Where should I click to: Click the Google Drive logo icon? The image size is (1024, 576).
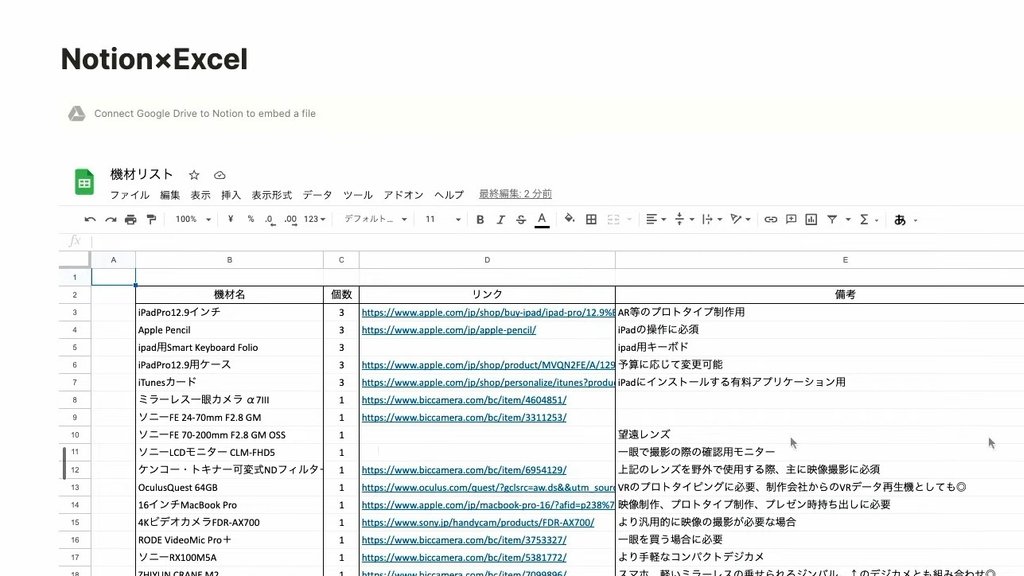[x=77, y=114]
